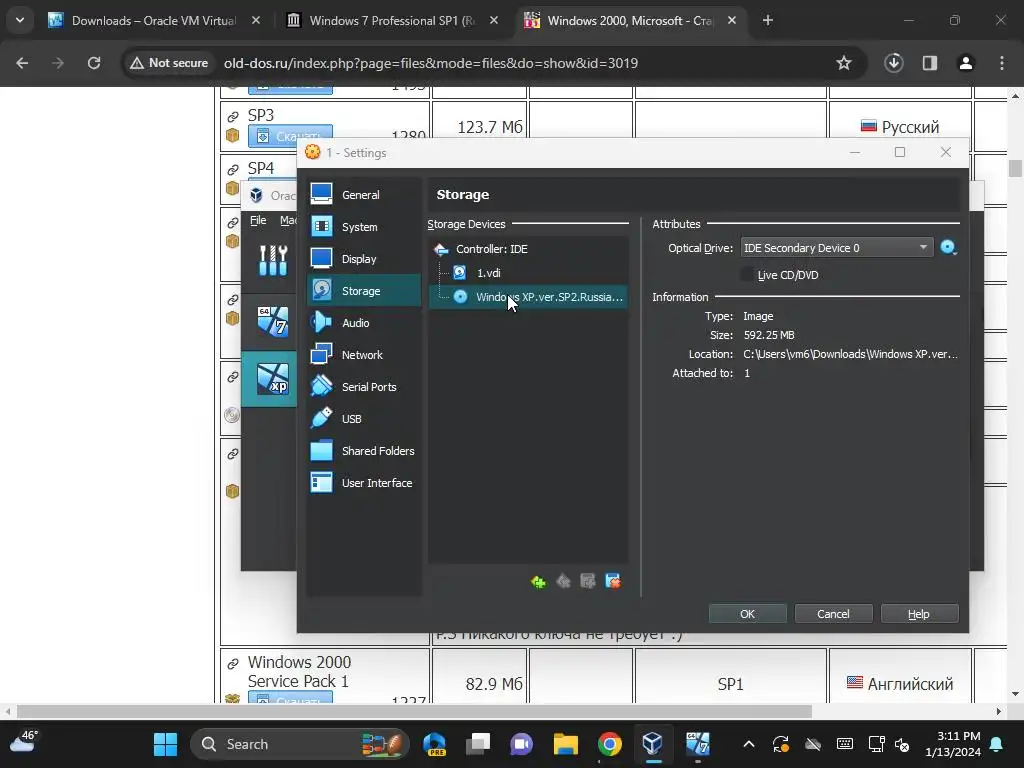Select the Windows 2000, Microsoft tab

630,20
